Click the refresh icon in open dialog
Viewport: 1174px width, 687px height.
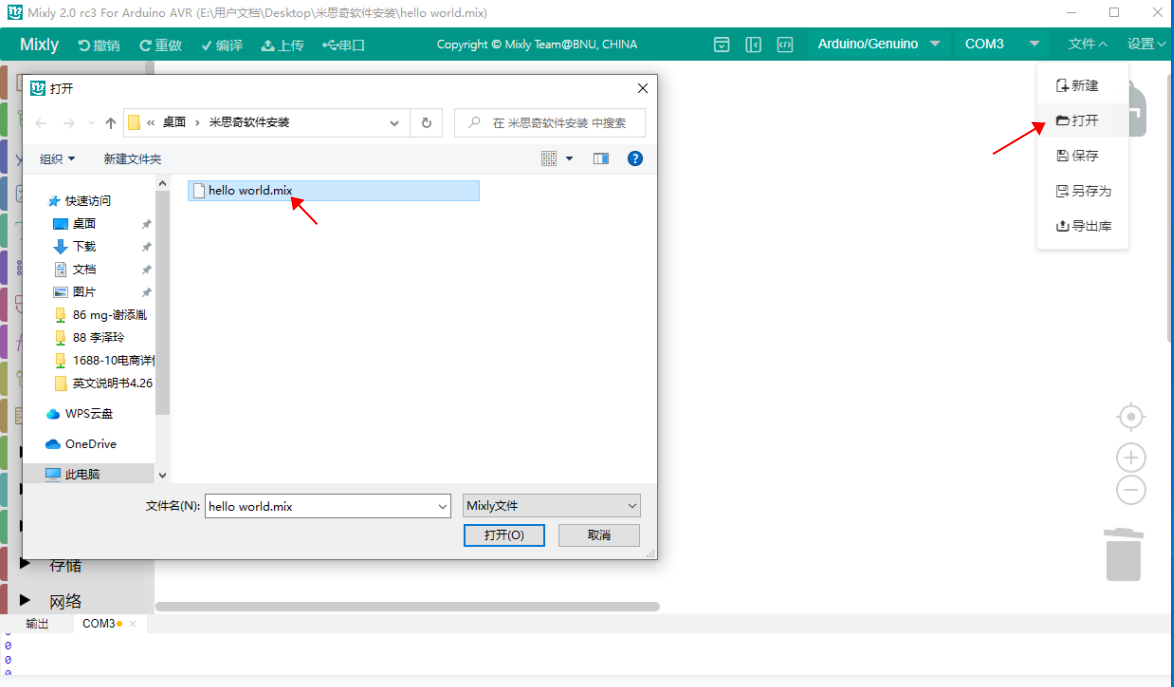(426, 123)
